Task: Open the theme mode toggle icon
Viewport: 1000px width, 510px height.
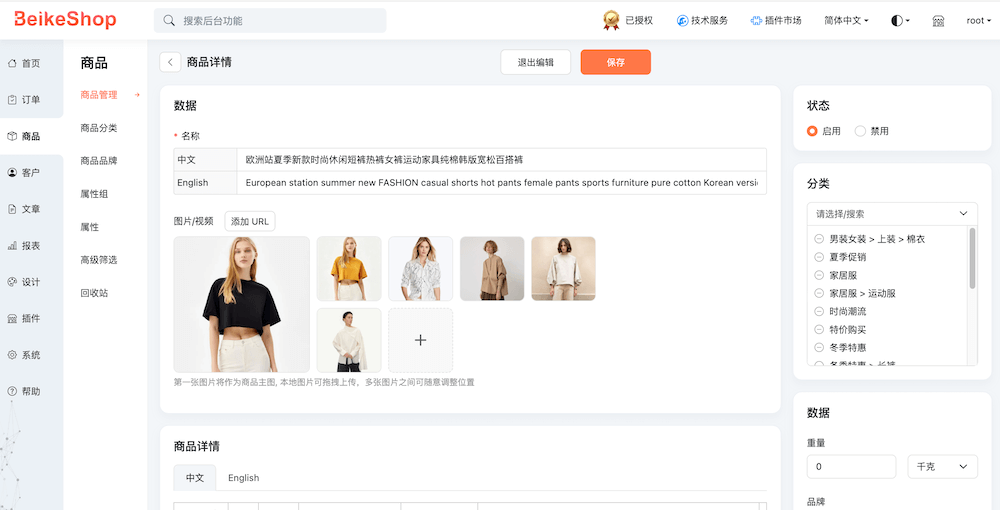Action: point(900,20)
